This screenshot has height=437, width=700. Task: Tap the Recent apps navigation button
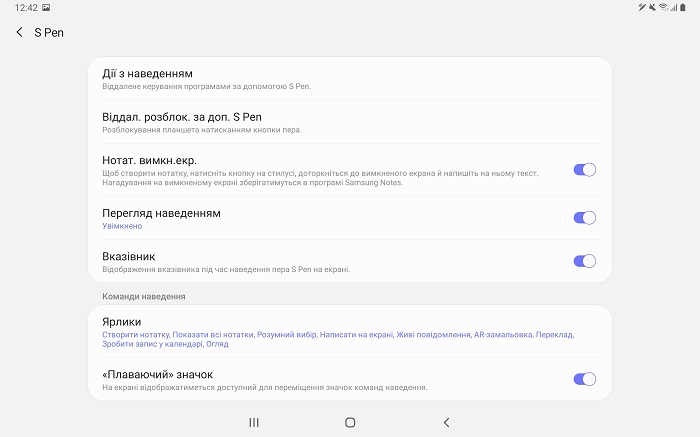point(254,423)
